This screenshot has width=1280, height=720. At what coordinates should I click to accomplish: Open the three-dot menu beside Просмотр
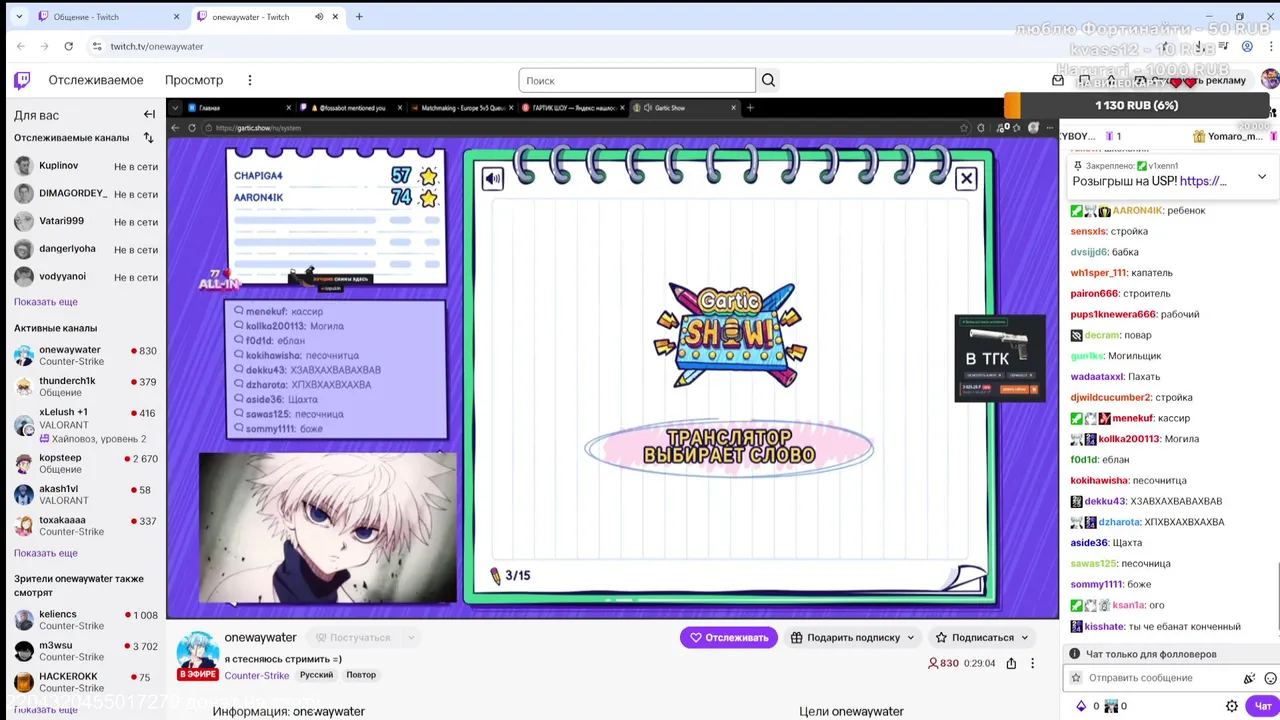(250, 80)
